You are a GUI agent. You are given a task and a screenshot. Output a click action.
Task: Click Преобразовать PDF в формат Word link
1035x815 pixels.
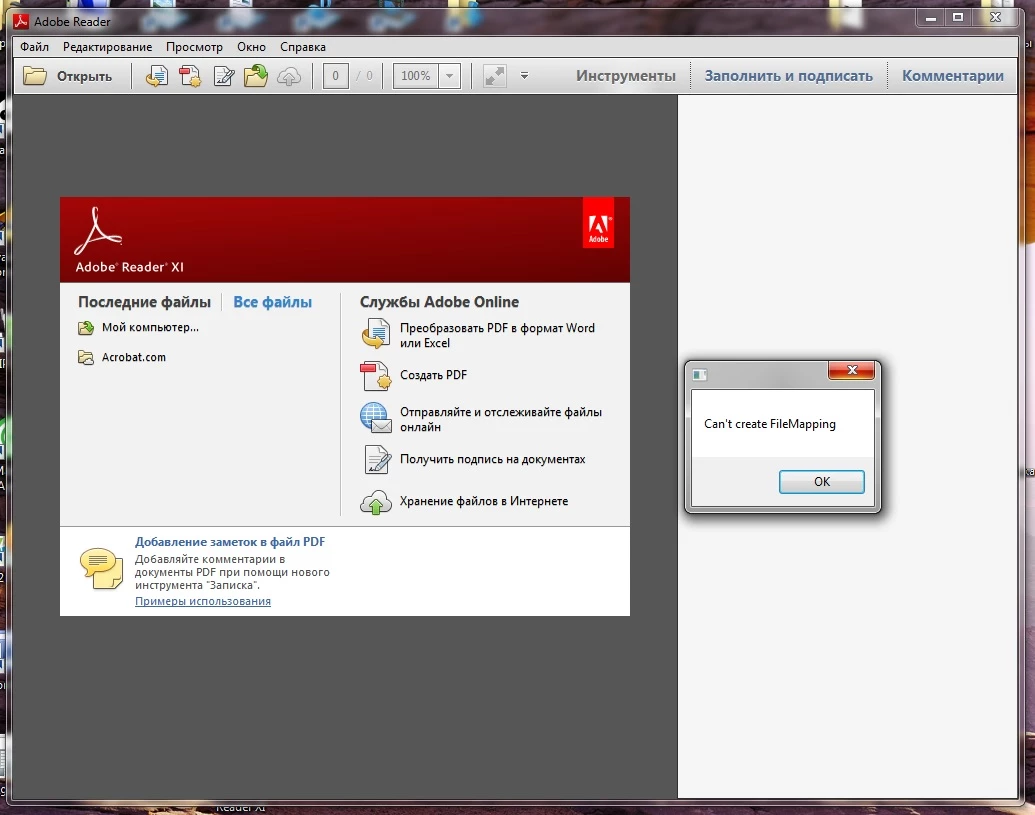tap(498, 335)
